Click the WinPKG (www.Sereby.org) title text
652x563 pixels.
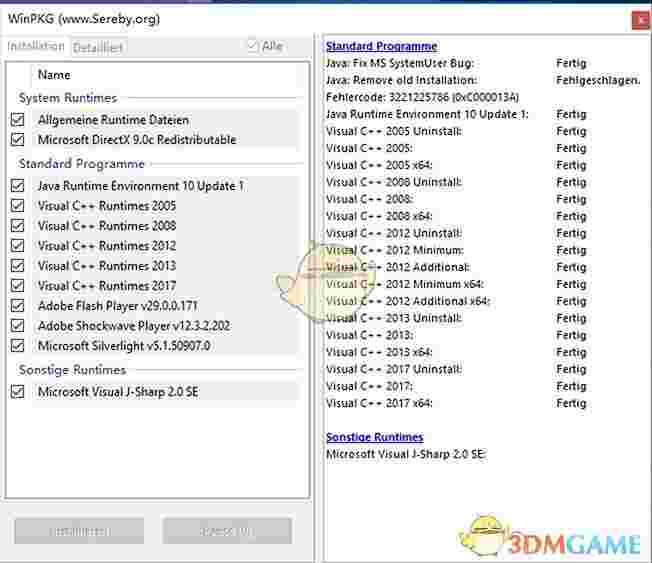(x=84, y=19)
